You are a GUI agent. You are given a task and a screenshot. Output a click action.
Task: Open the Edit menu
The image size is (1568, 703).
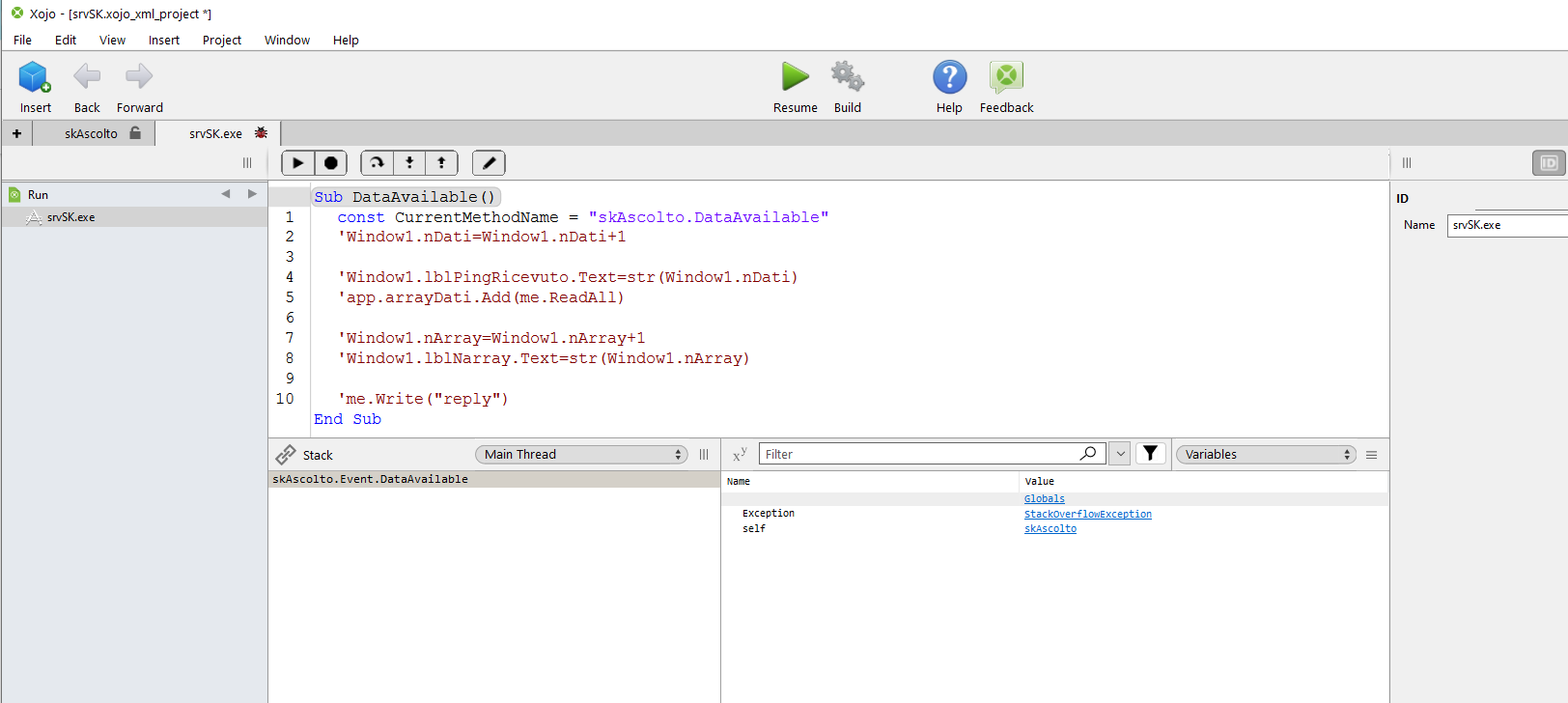click(x=66, y=40)
